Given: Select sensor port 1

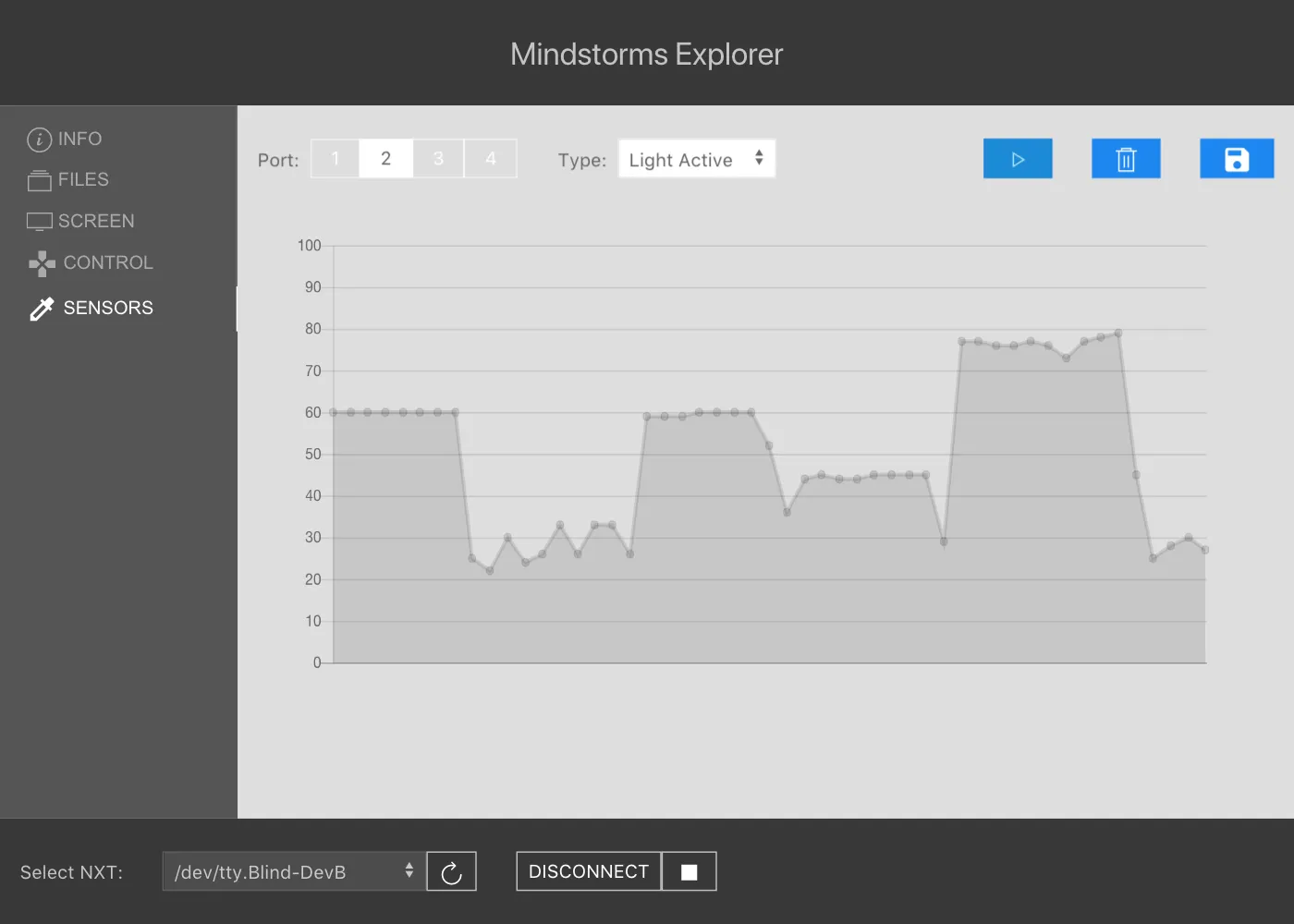Looking at the screenshot, I should (335, 159).
